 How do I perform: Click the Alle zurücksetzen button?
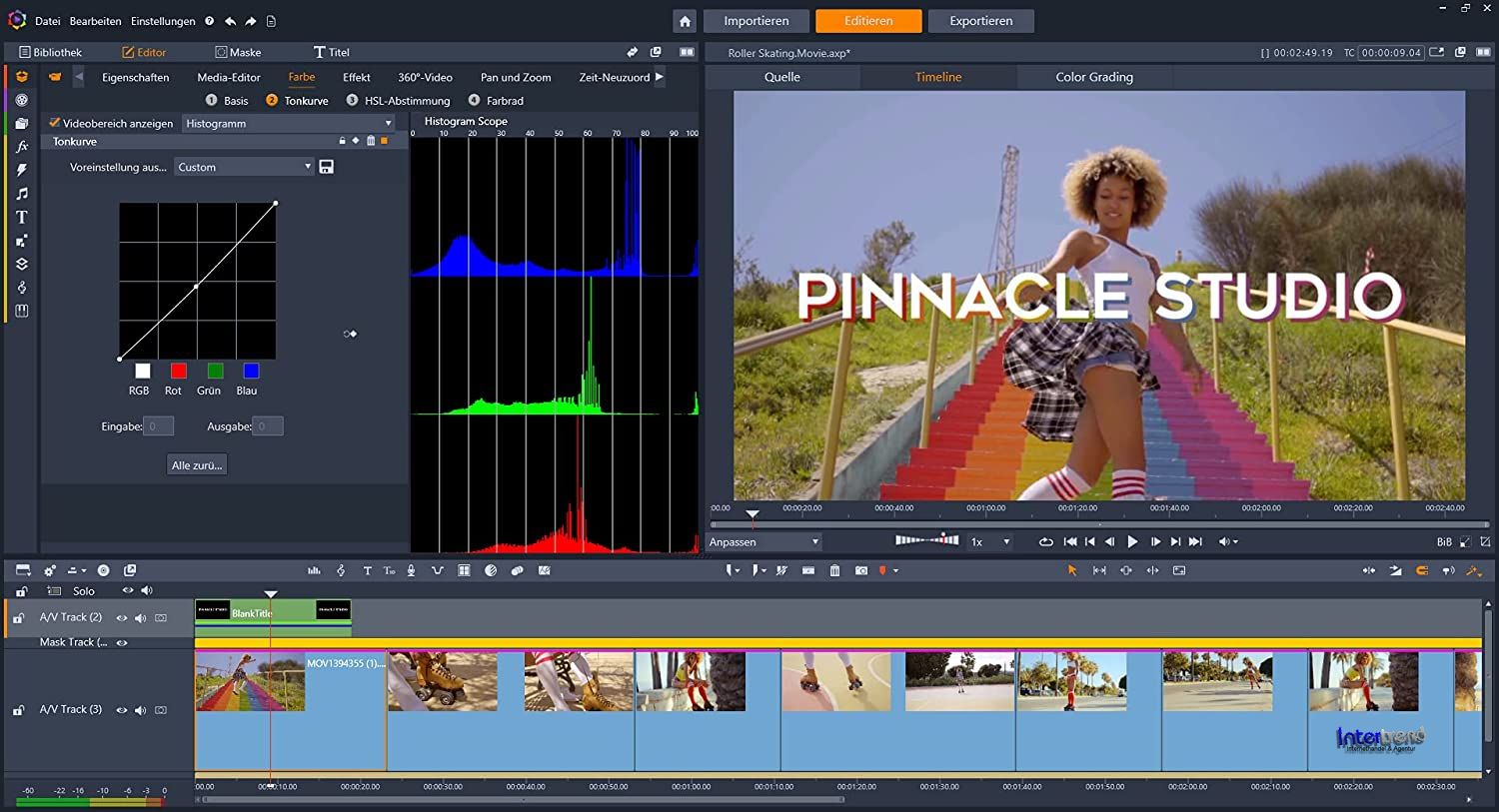coord(197,464)
